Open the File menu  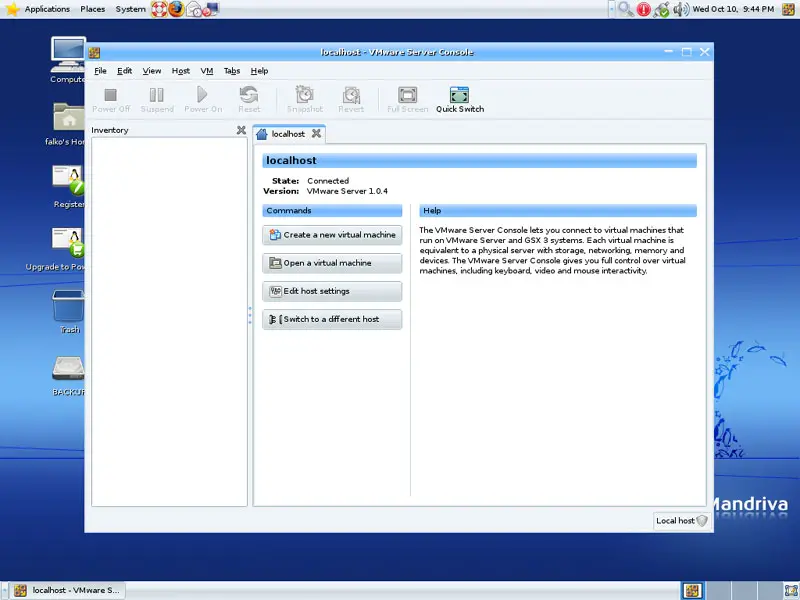point(100,71)
